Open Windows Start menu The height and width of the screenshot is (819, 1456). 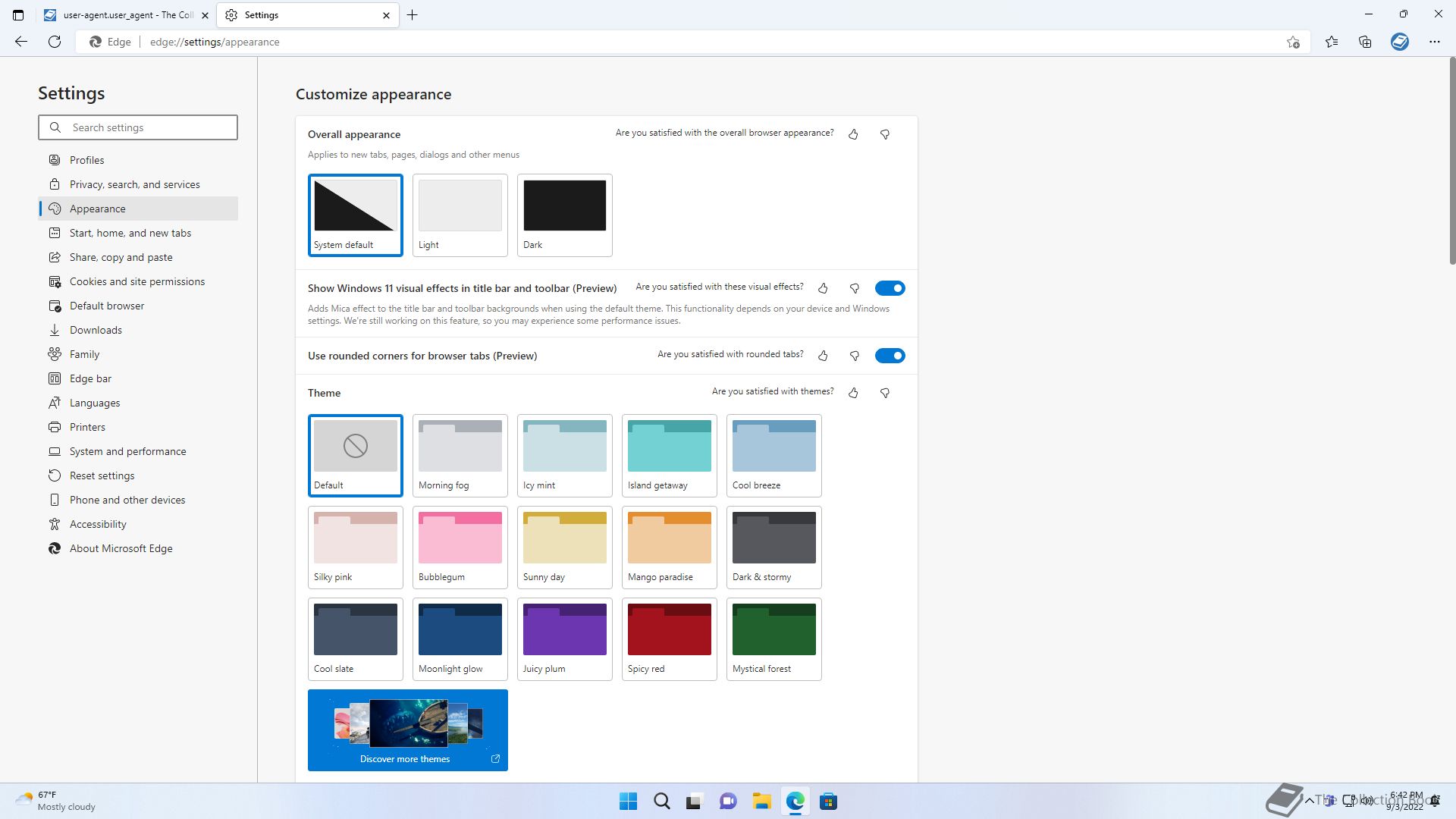click(629, 802)
